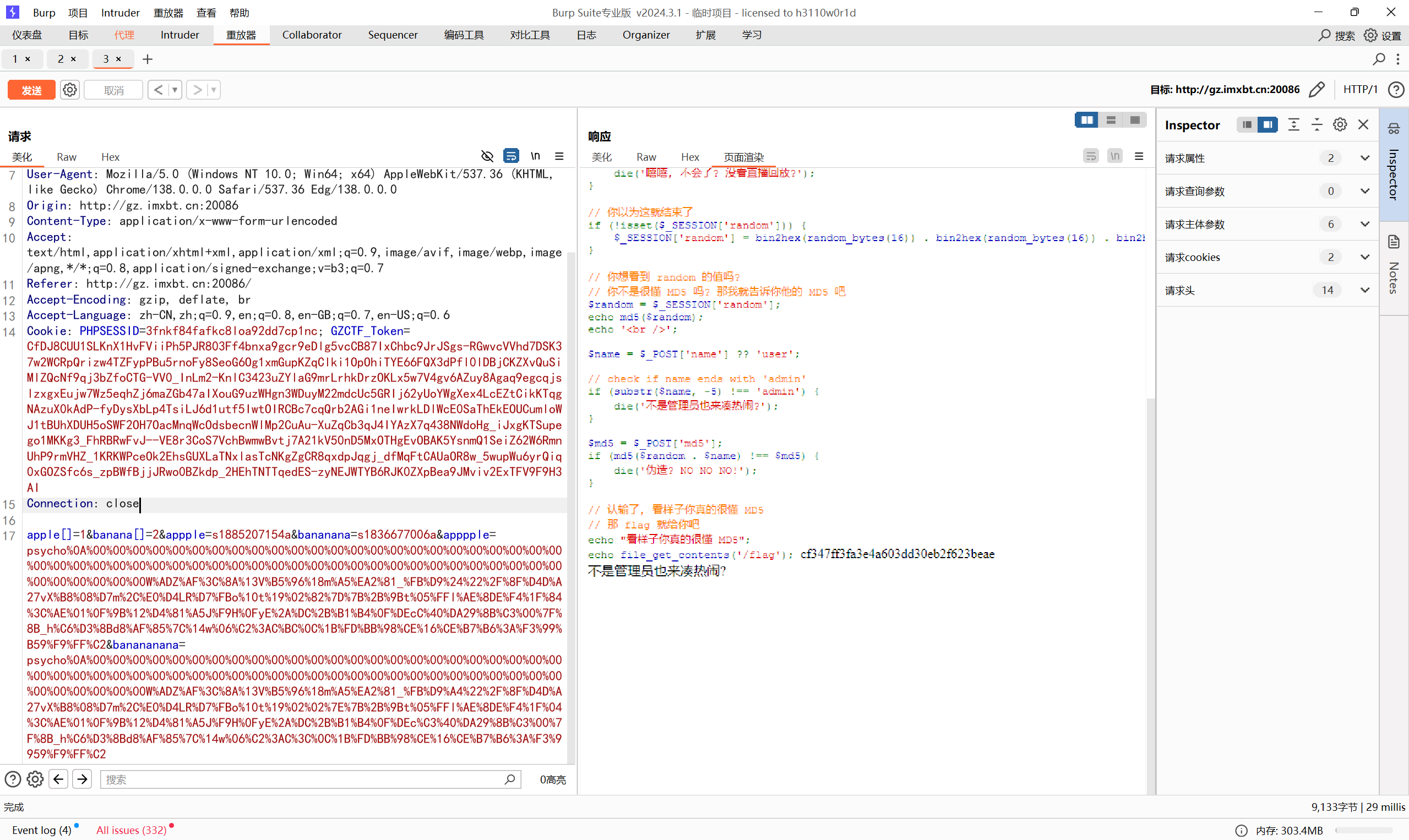
Task: Open the Repeater tabs kebab menu
Action: pyautogui.click(x=1398, y=59)
